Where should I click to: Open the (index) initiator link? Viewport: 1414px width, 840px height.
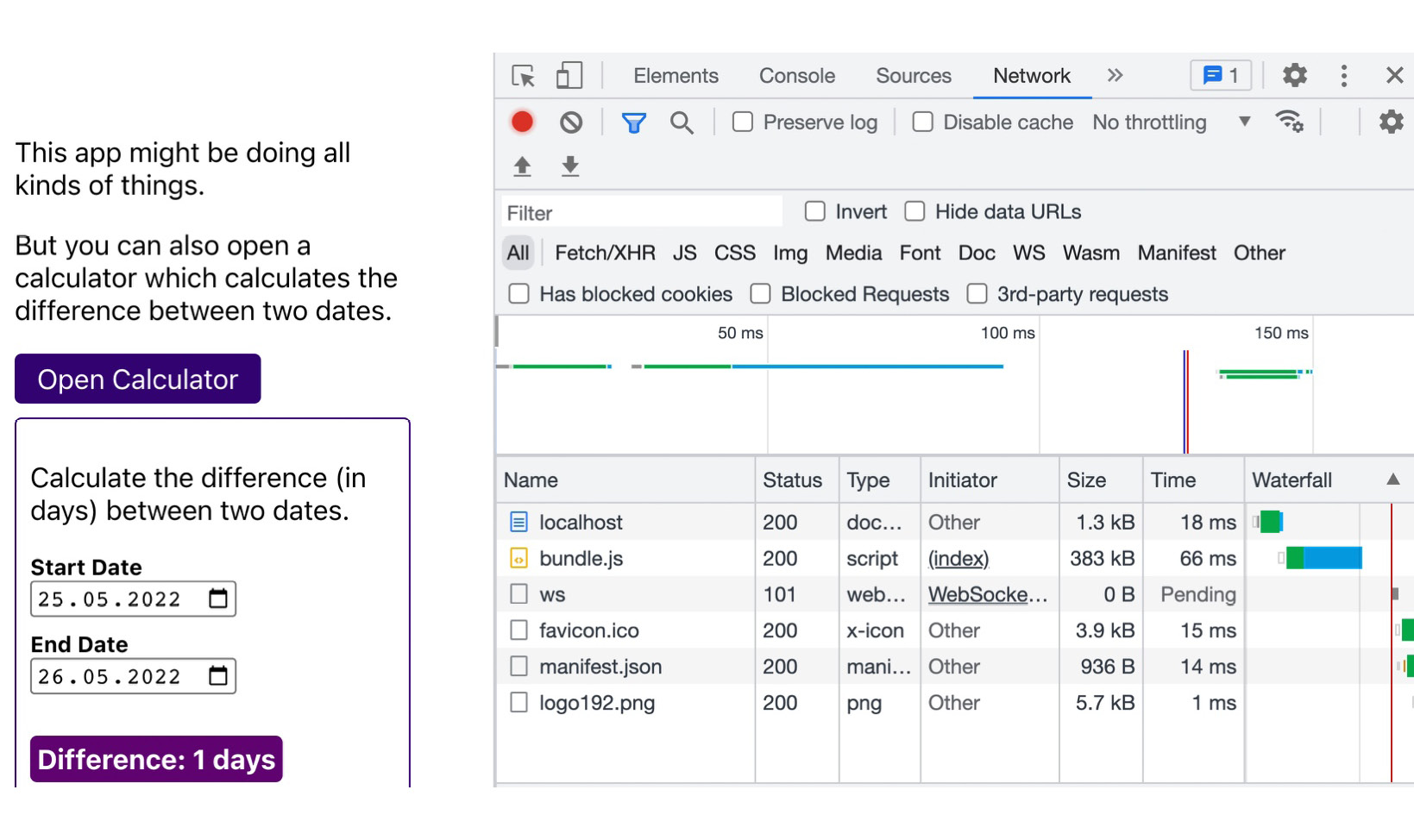(957, 558)
